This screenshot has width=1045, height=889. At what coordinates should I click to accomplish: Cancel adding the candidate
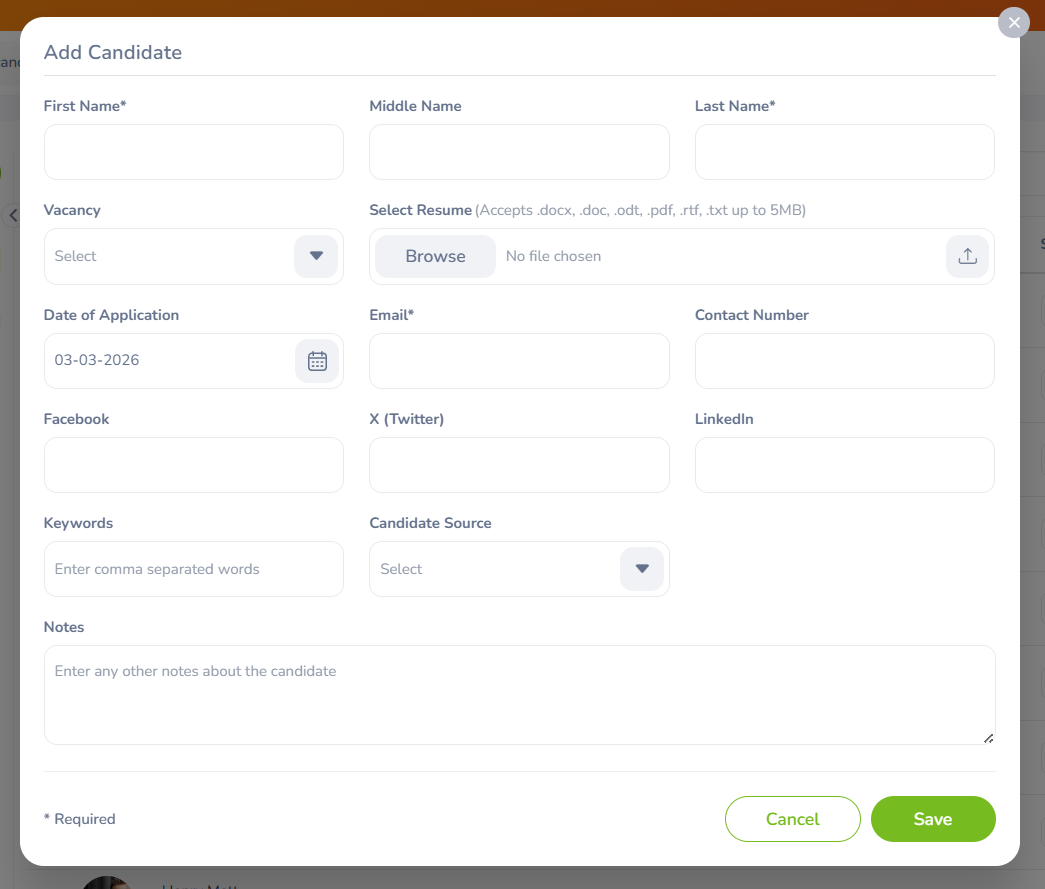[792, 819]
